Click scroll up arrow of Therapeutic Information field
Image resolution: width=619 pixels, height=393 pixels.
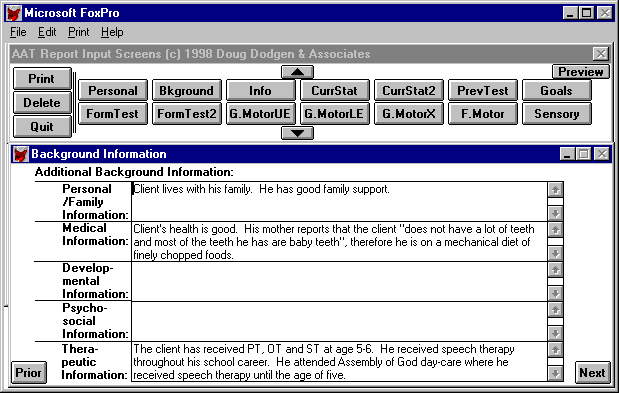(x=555, y=350)
